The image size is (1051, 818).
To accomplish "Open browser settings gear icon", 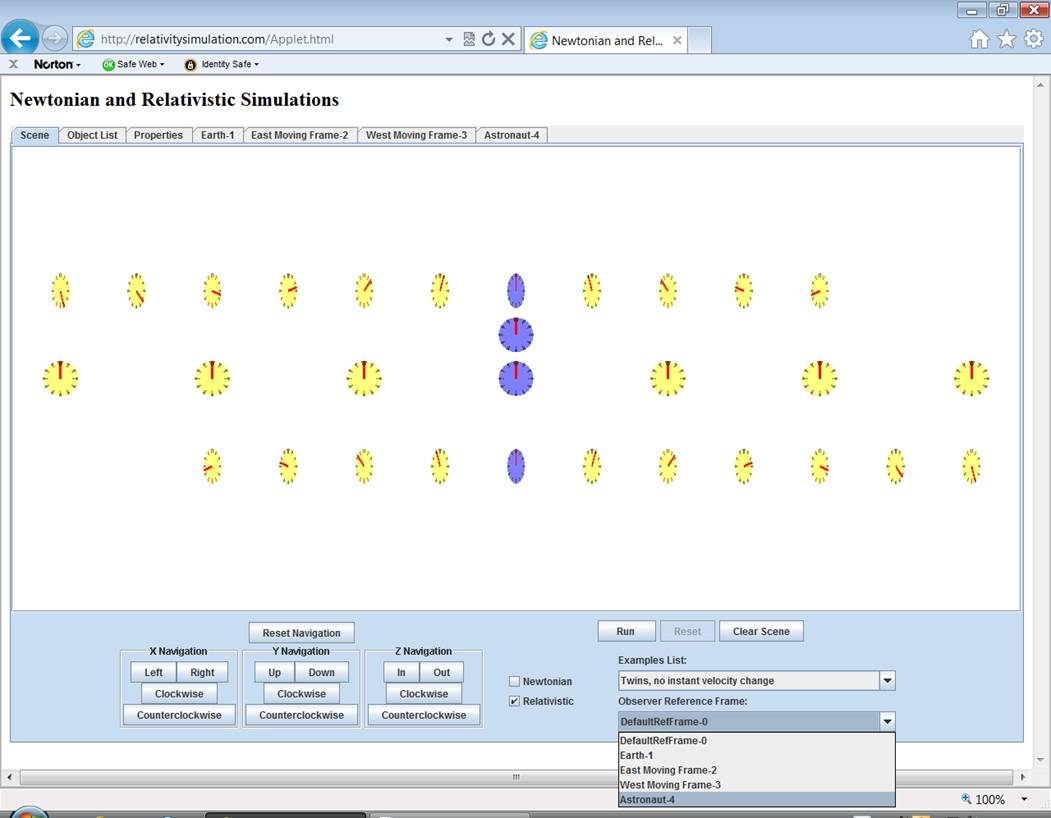I will [1033, 39].
